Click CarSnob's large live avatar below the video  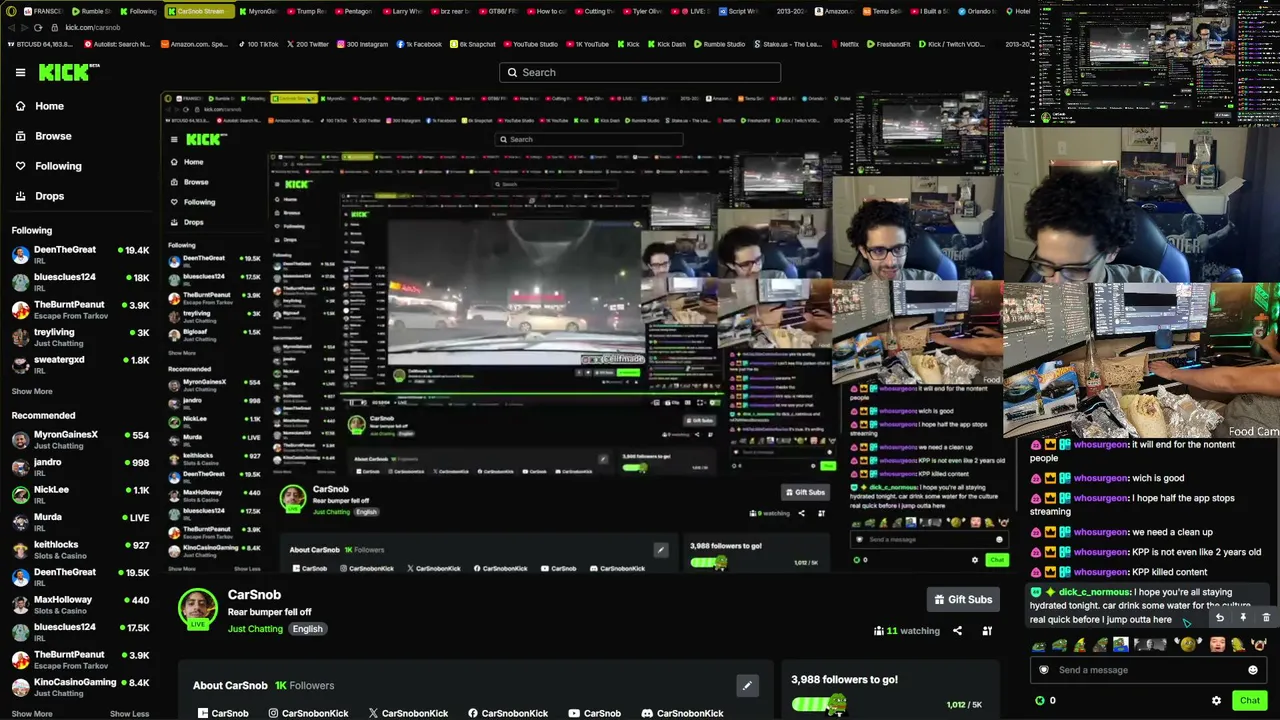click(198, 608)
